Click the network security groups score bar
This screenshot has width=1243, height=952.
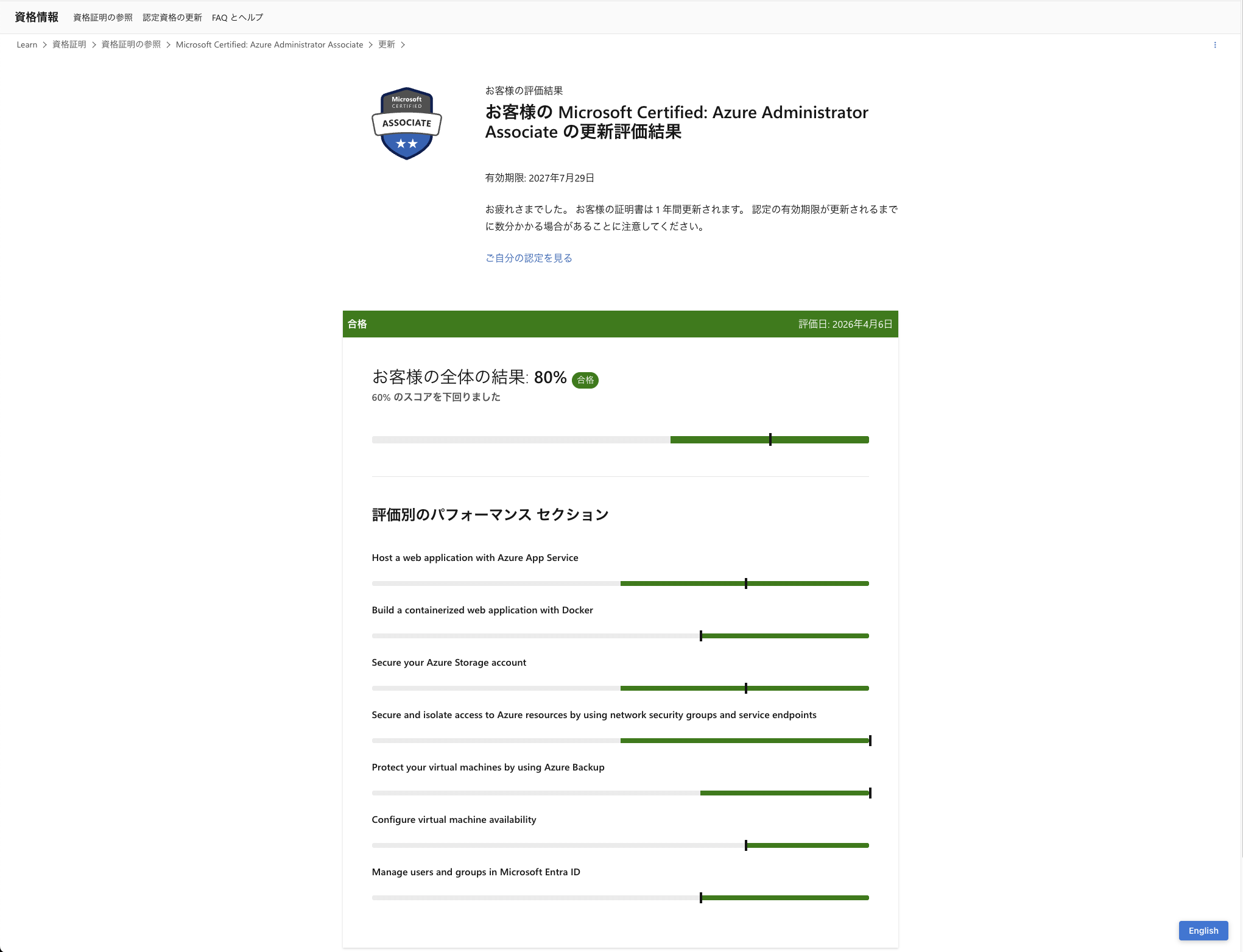click(x=621, y=741)
